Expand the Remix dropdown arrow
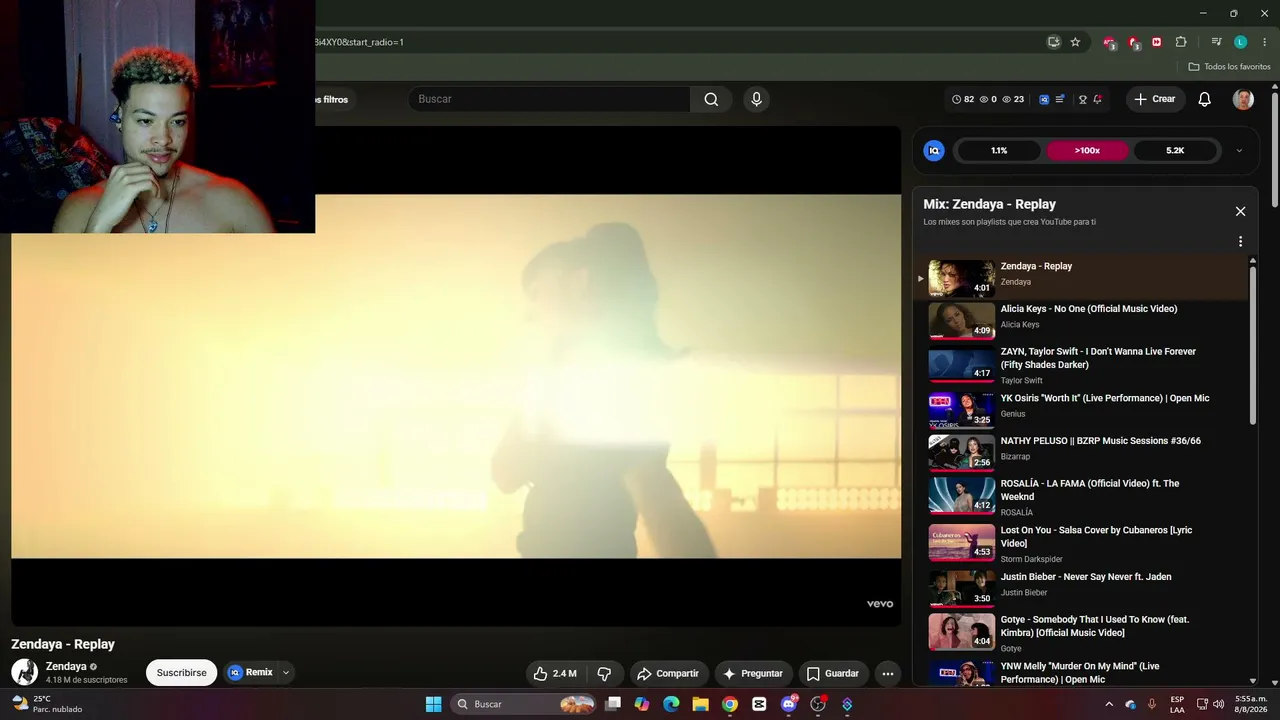Image resolution: width=1280 pixels, height=720 pixels. click(x=285, y=673)
